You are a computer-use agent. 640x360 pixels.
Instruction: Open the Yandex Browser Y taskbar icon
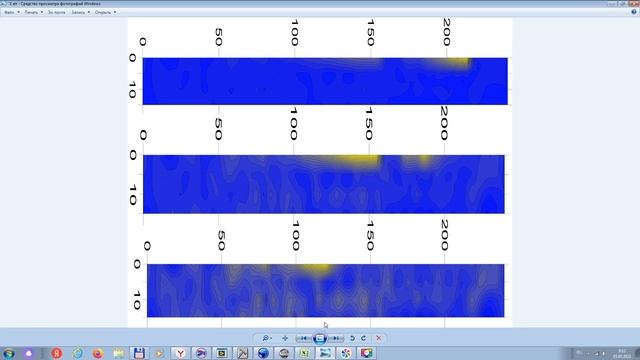click(180, 353)
